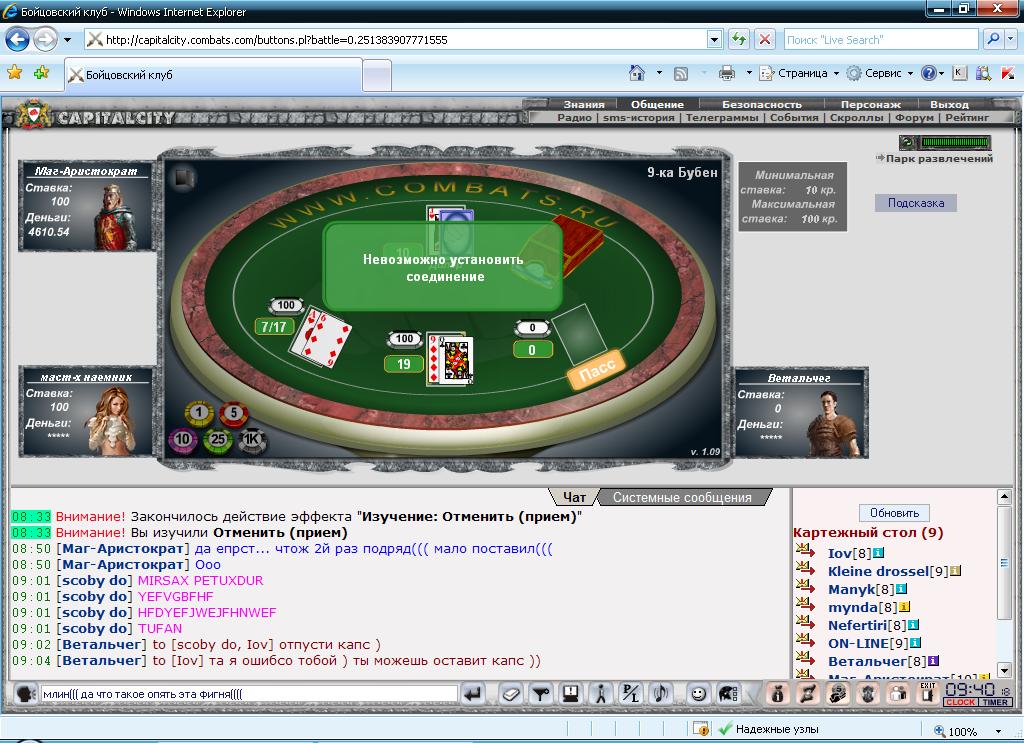
Task: Click the Add to Favorites icon
Action: tap(42, 72)
